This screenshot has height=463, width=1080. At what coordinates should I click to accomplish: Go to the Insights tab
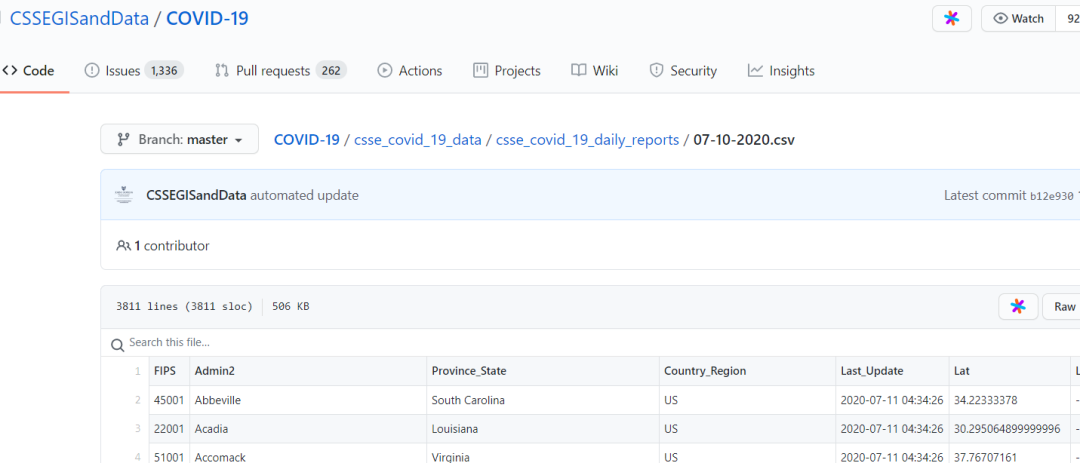tap(791, 71)
